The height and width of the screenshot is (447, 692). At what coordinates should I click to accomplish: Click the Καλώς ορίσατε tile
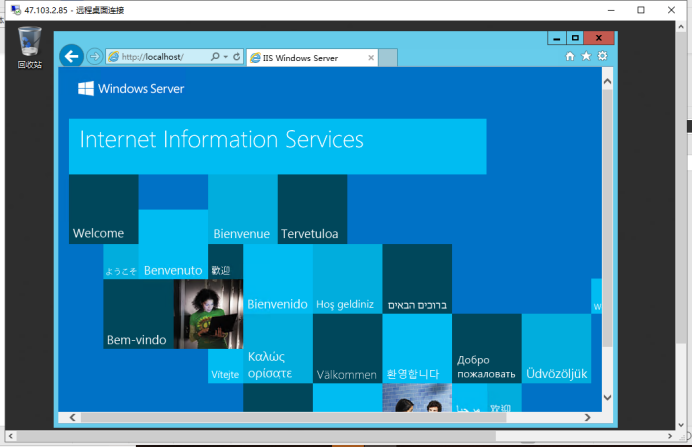278,349
